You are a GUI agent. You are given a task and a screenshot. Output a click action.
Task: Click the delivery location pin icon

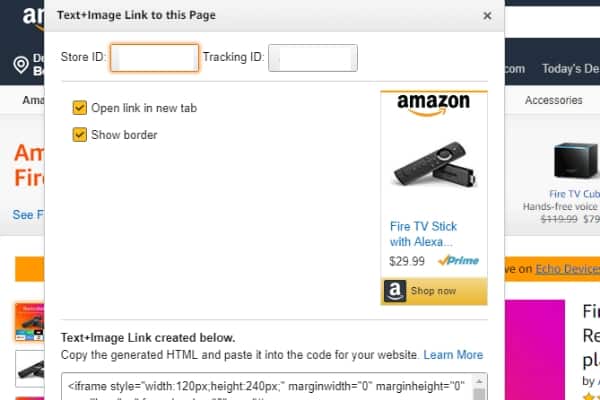(x=20, y=67)
